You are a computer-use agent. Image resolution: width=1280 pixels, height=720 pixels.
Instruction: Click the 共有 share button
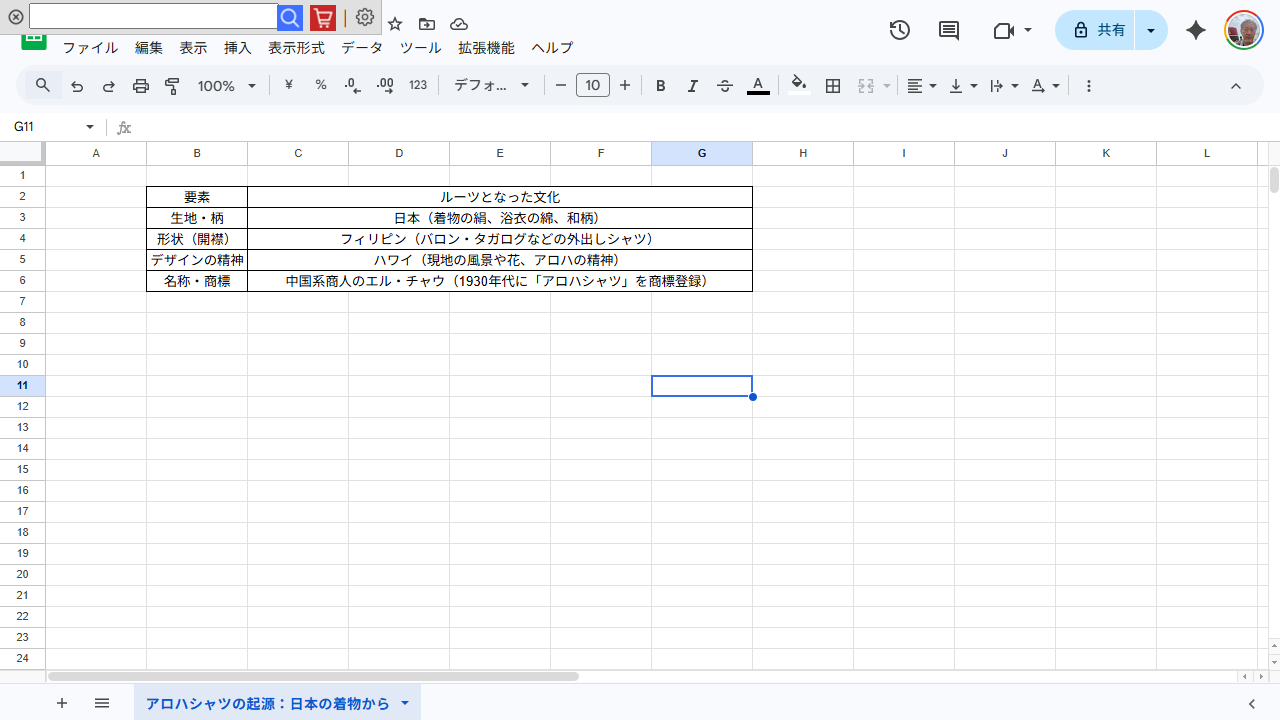click(1098, 30)
